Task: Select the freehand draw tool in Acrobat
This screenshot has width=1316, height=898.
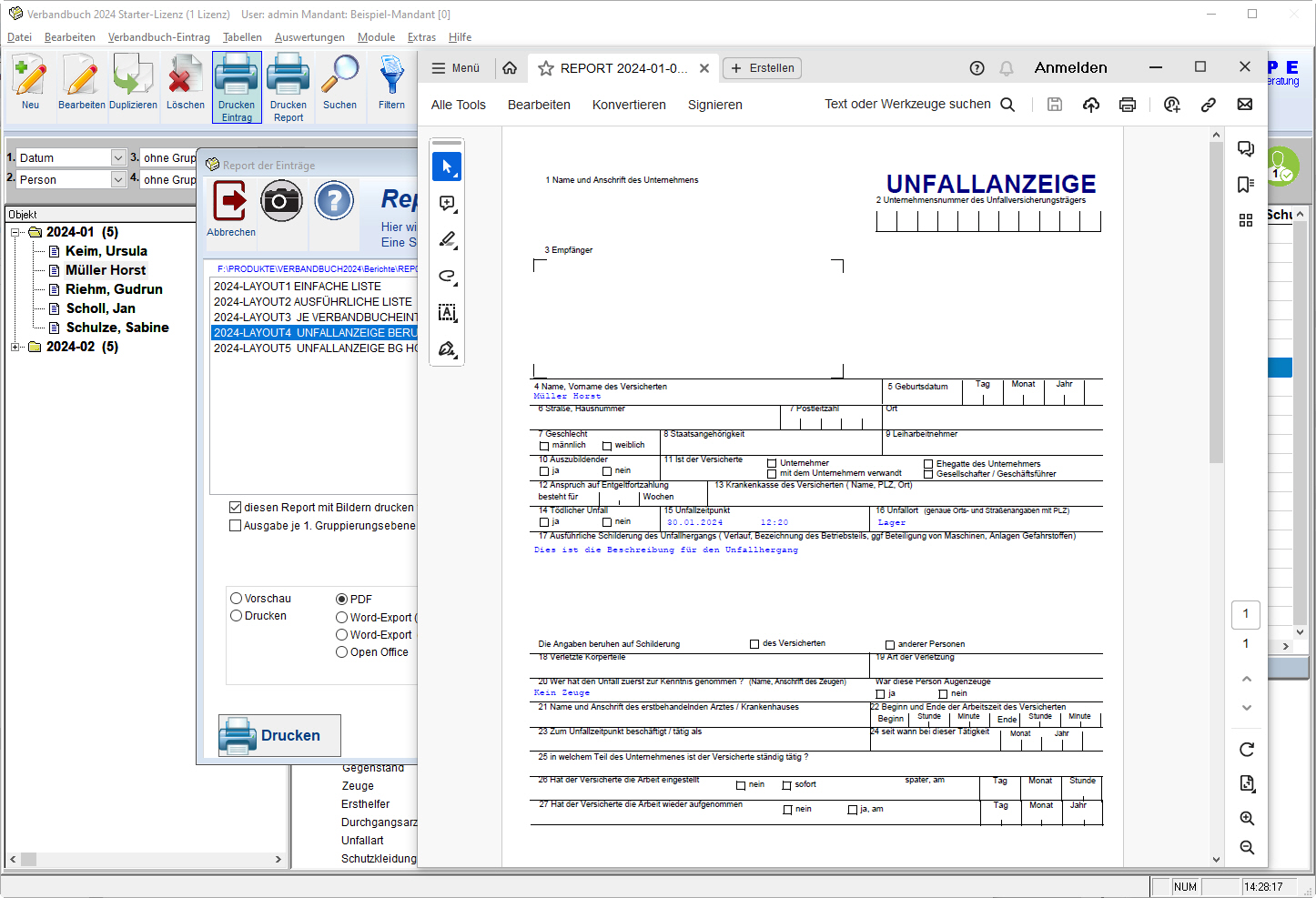Action: (447, 276)
